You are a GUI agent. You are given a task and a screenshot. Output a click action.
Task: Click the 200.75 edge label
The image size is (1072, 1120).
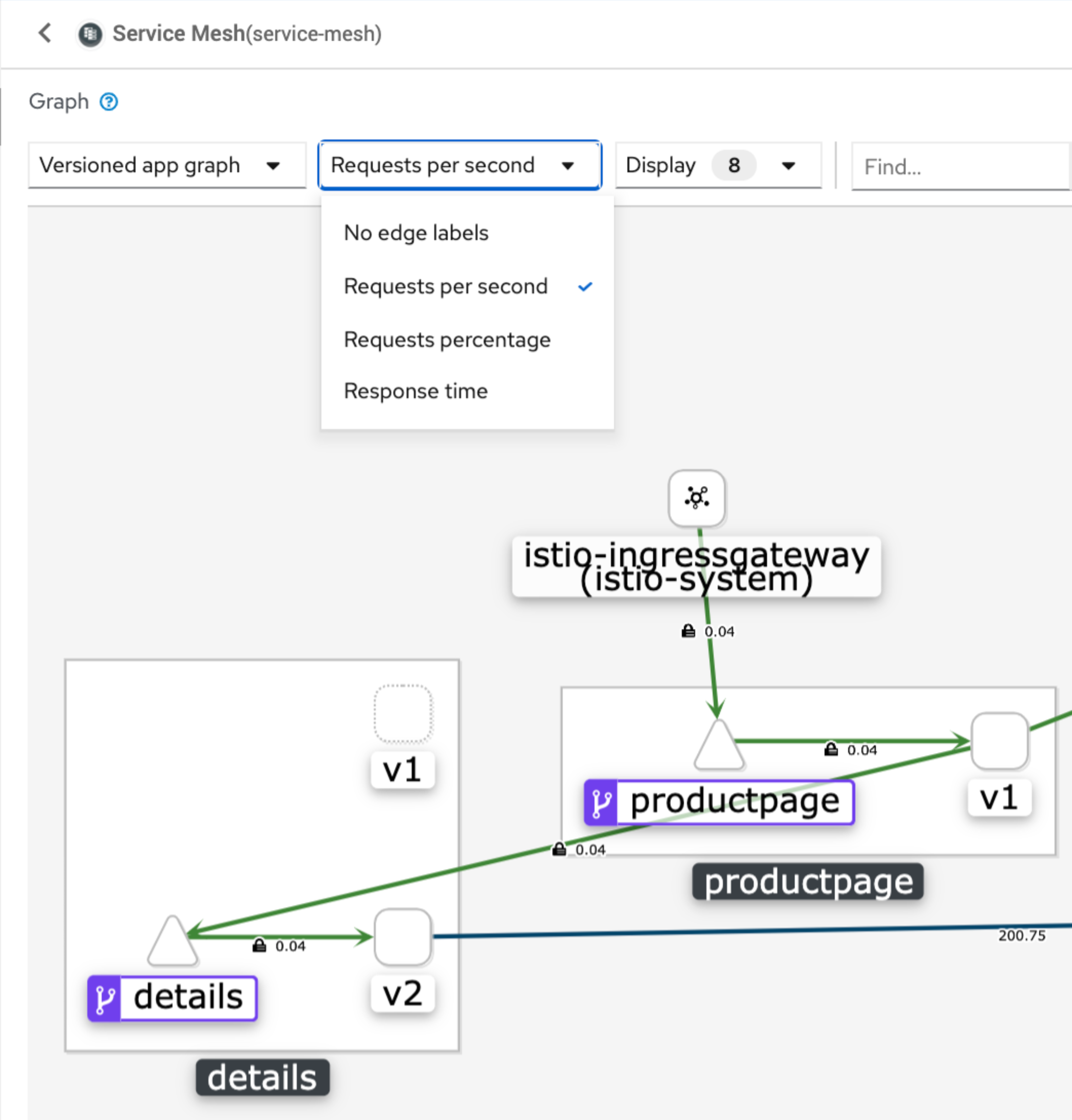1022,935
